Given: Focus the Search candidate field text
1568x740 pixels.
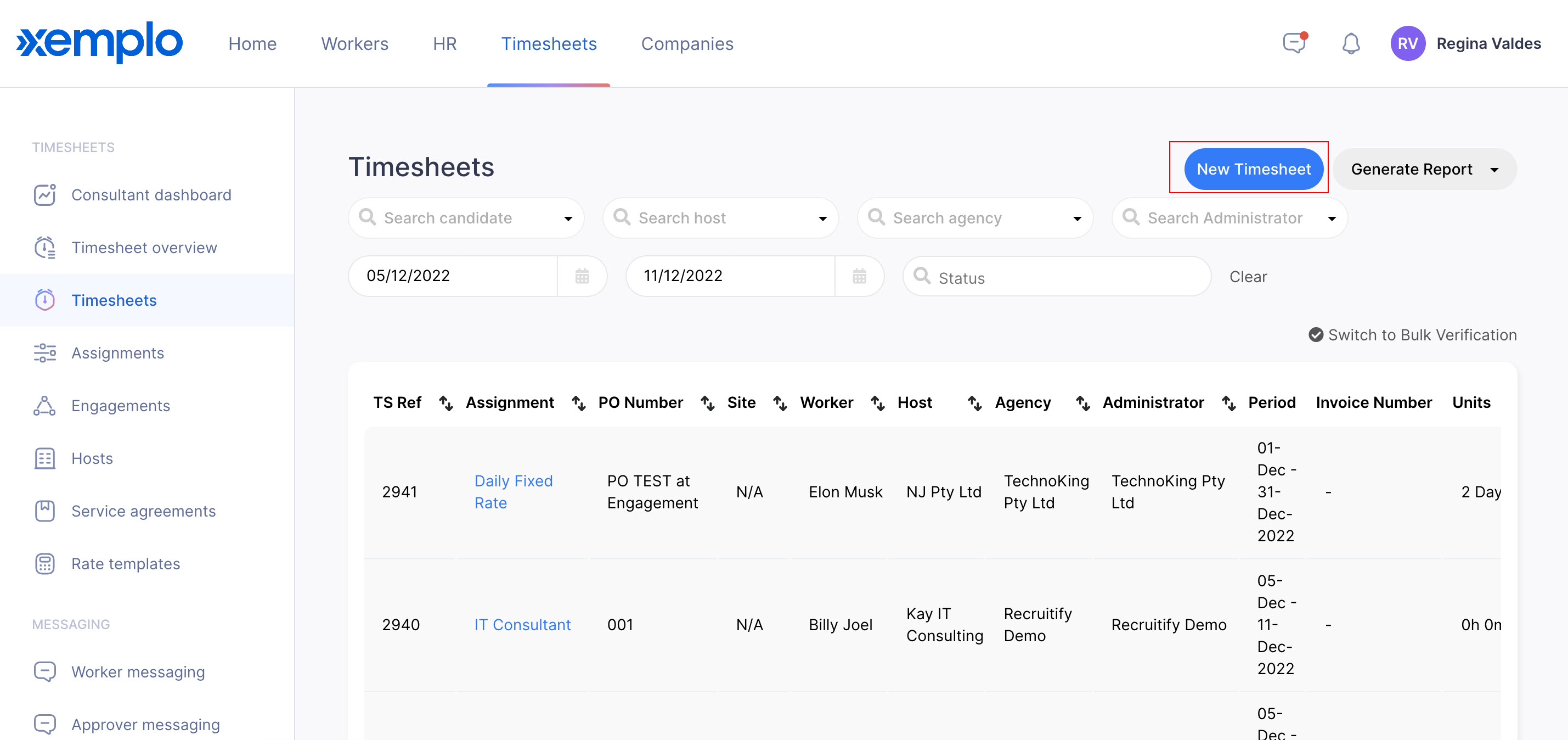Looking at the screenshot, I should click(x=448, y=218).
